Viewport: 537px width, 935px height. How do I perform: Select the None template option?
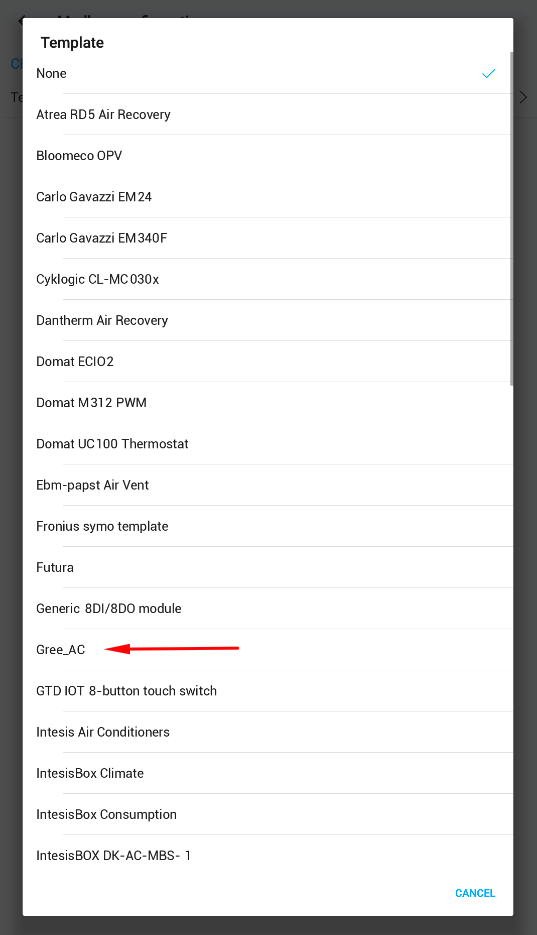click(268, 73)
